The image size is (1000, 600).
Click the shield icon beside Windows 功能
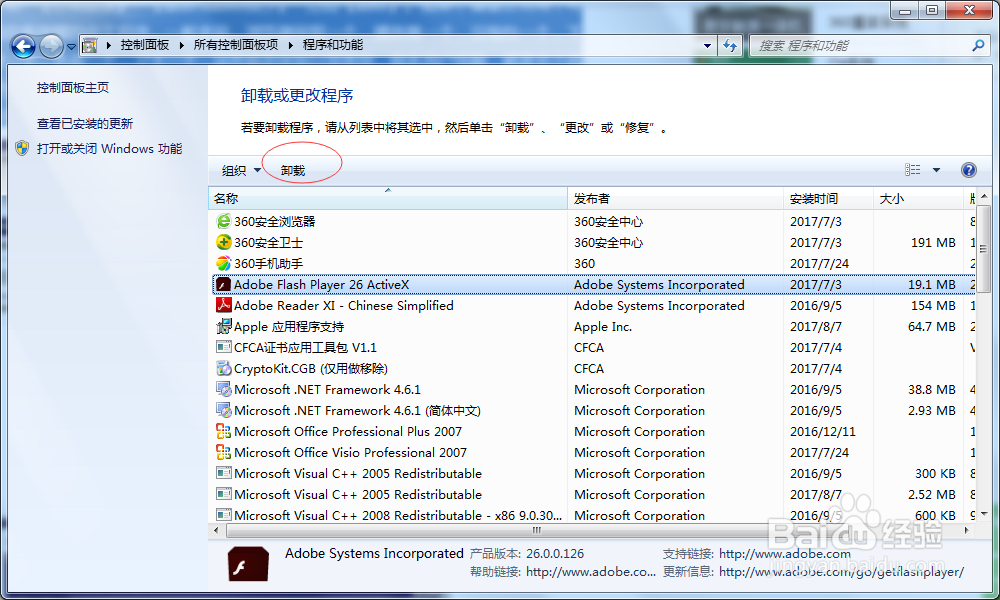[x=22, y=149]
